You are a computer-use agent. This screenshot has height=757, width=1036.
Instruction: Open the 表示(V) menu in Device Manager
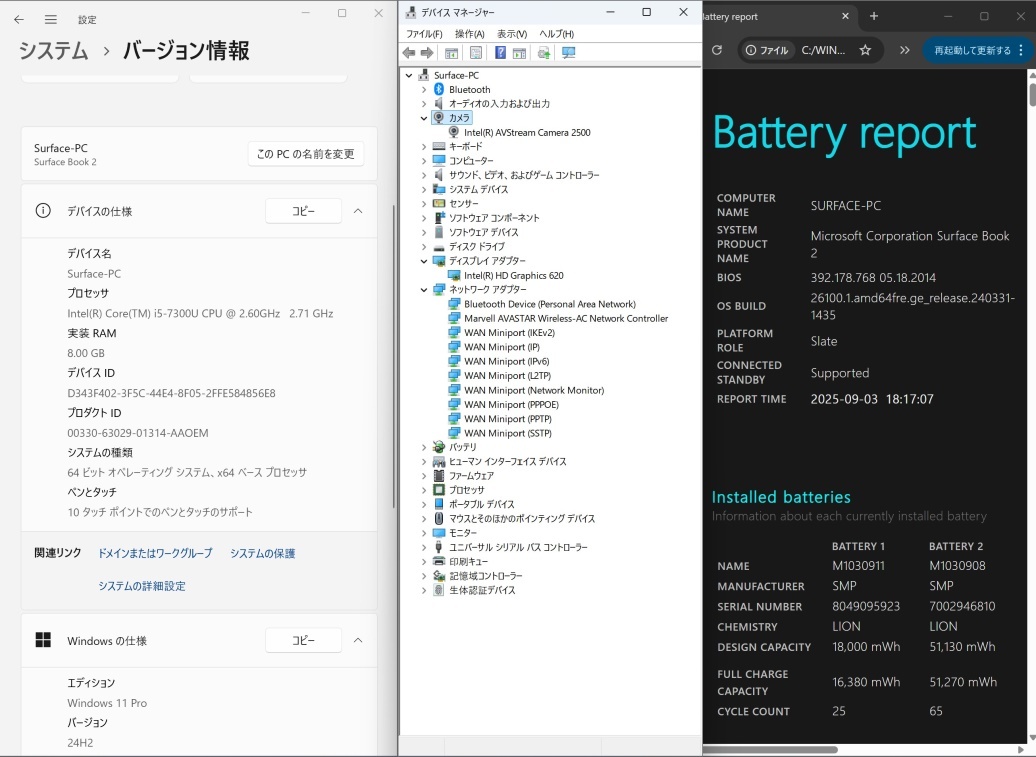point(512,34)
